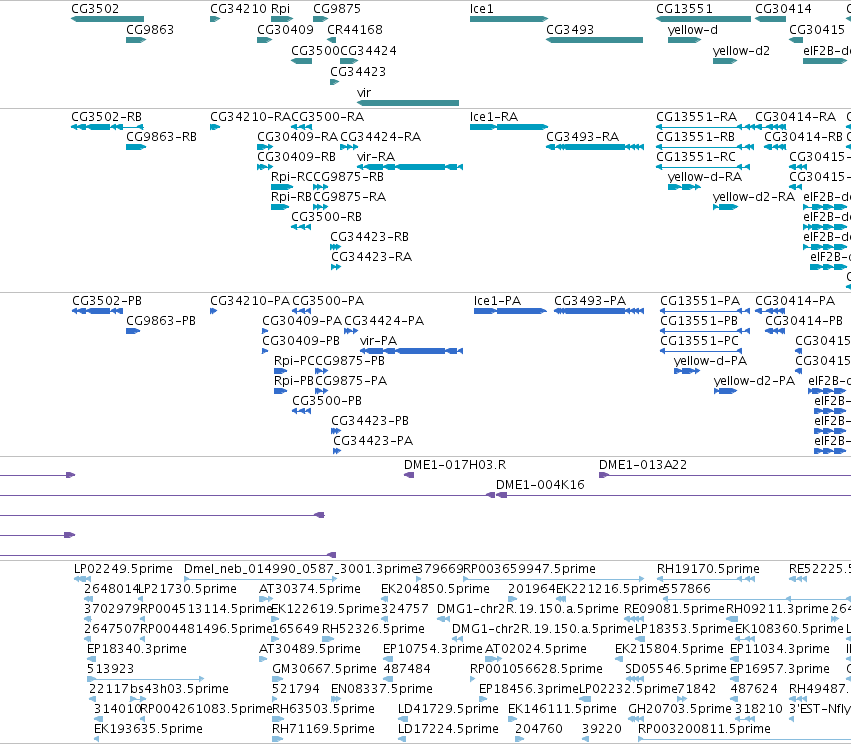Select the AT30374.5prime EST label
The width and height of the screenshot is (851, 744).
pos(310,589)
